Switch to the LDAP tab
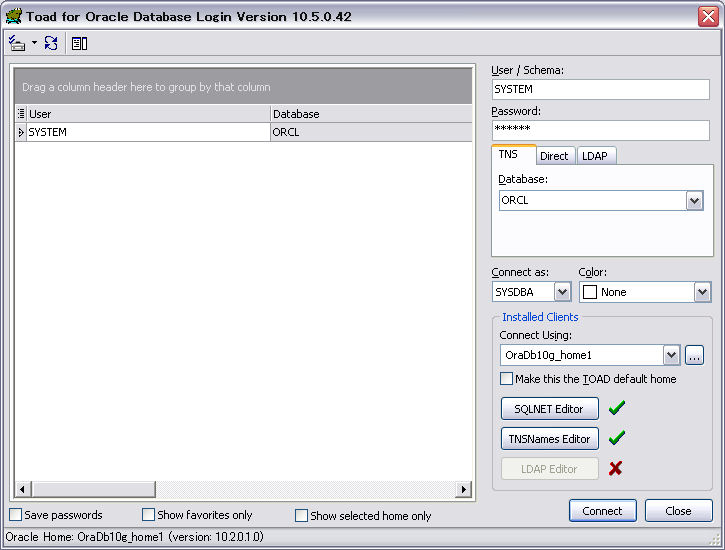This screenshot has height=550, width=725. point(595,156)
